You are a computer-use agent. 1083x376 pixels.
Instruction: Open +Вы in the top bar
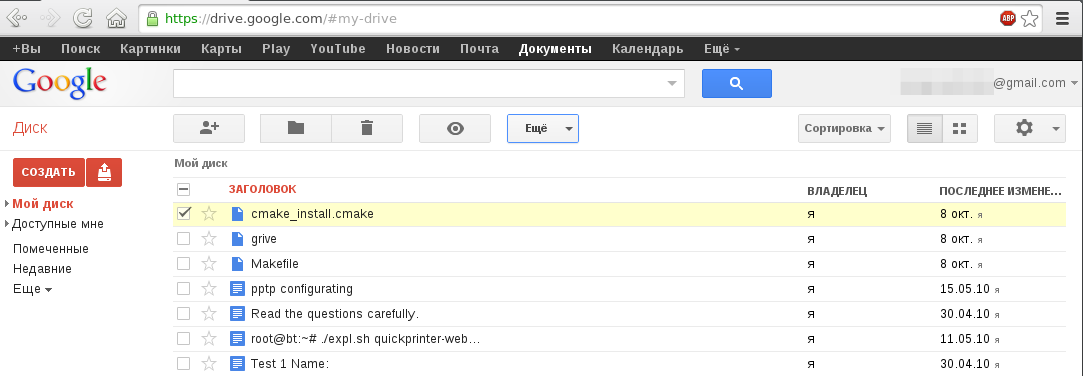point(26,49)
